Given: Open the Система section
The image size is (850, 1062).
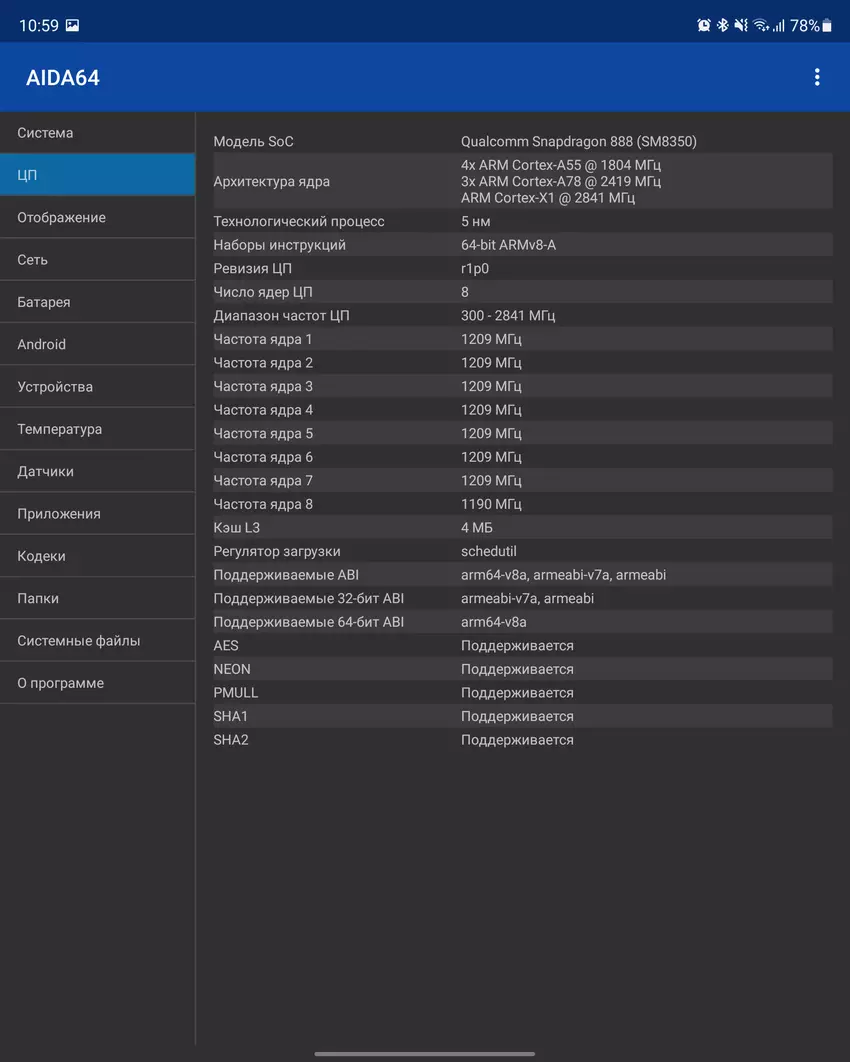Looking at the screenshot, I should [x=97, y=133].
